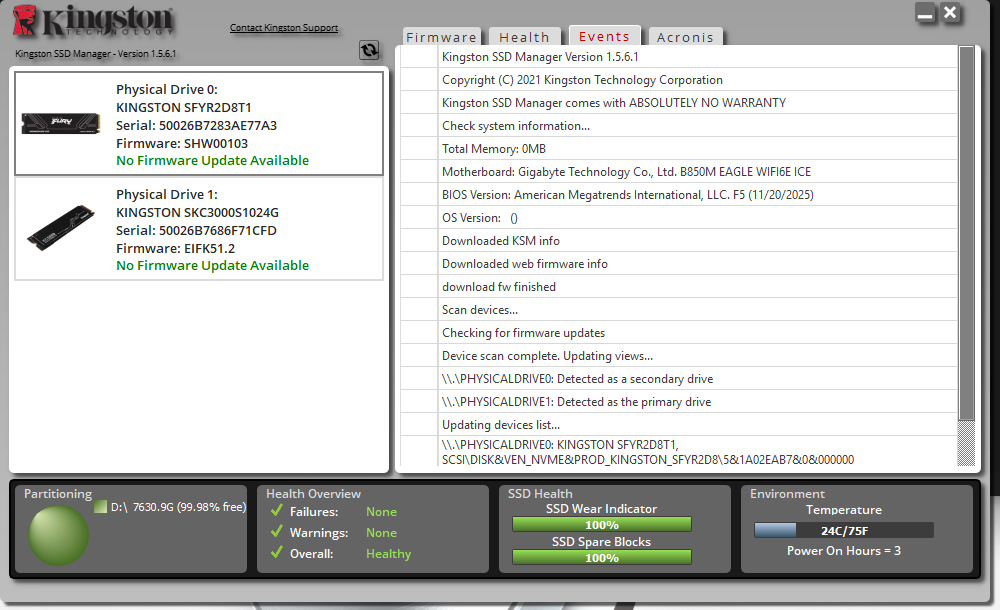Click the 'OS Version:' event row
The width and height of the screenshot is (1000, 610).
coord(679,218)
